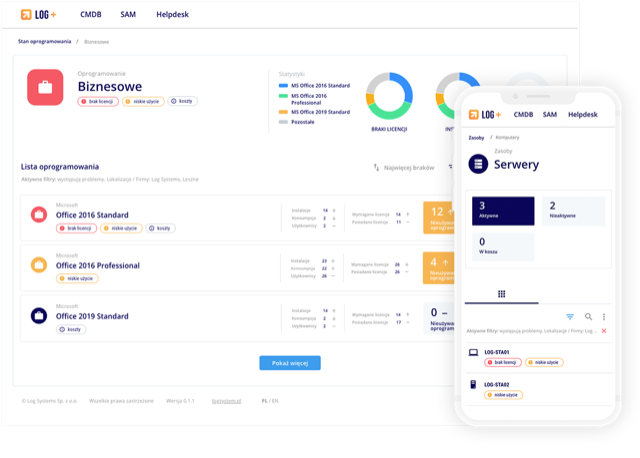Open CMDB menu in desktop header
The height and width of the screenshot is (458, 640).
91,15
